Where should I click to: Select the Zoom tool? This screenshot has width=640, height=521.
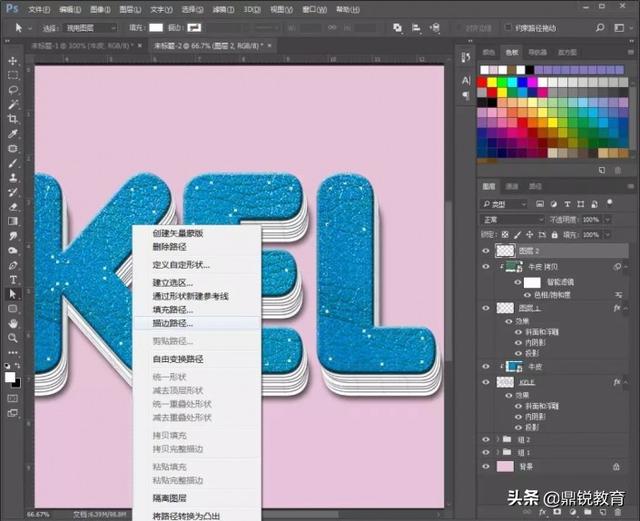click(13, 338)
